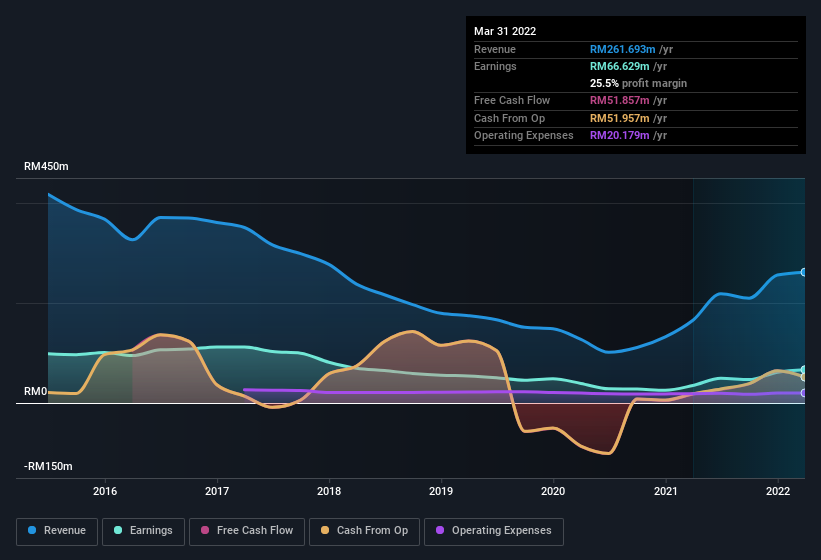This screenshot has height=560, width=821.
Task: Click the -RM150m y-axis label
Action: (50, 466)
